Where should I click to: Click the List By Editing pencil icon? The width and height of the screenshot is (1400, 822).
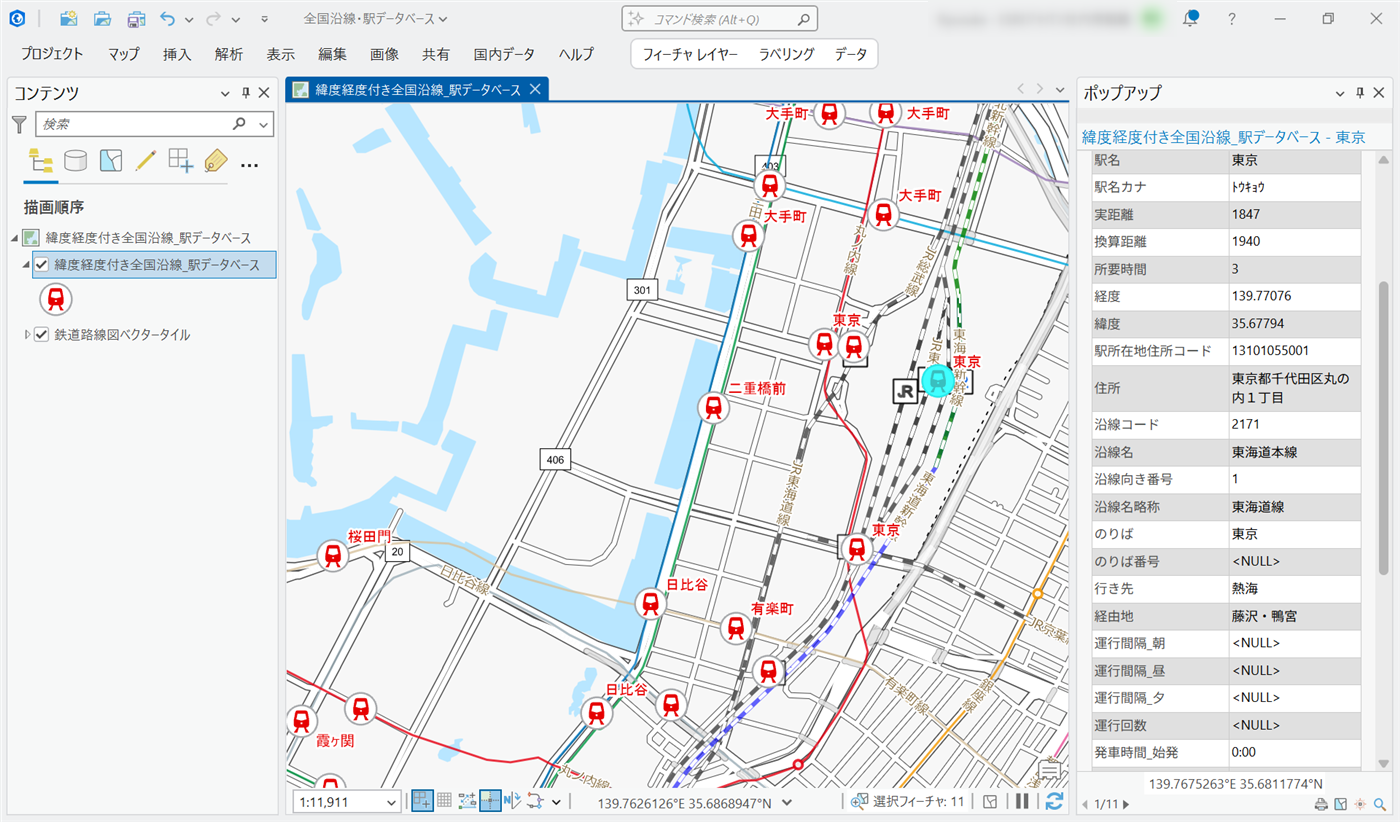145,160
